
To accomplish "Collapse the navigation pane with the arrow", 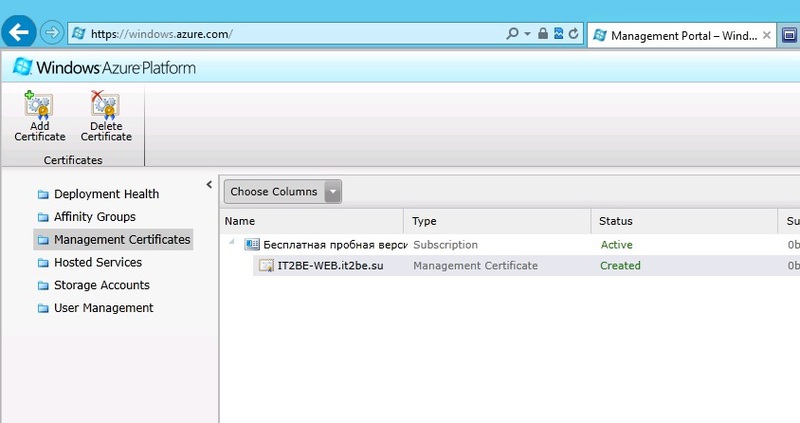I will 209,185.
